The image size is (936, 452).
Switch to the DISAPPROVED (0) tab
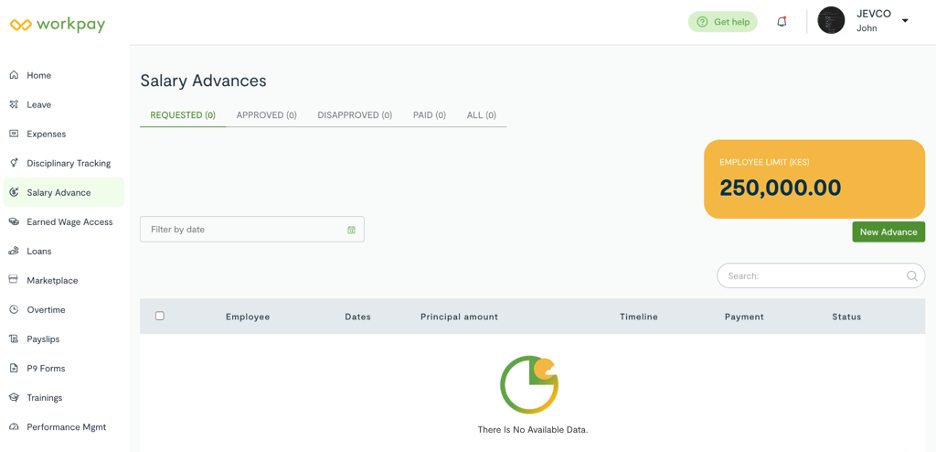355,115
